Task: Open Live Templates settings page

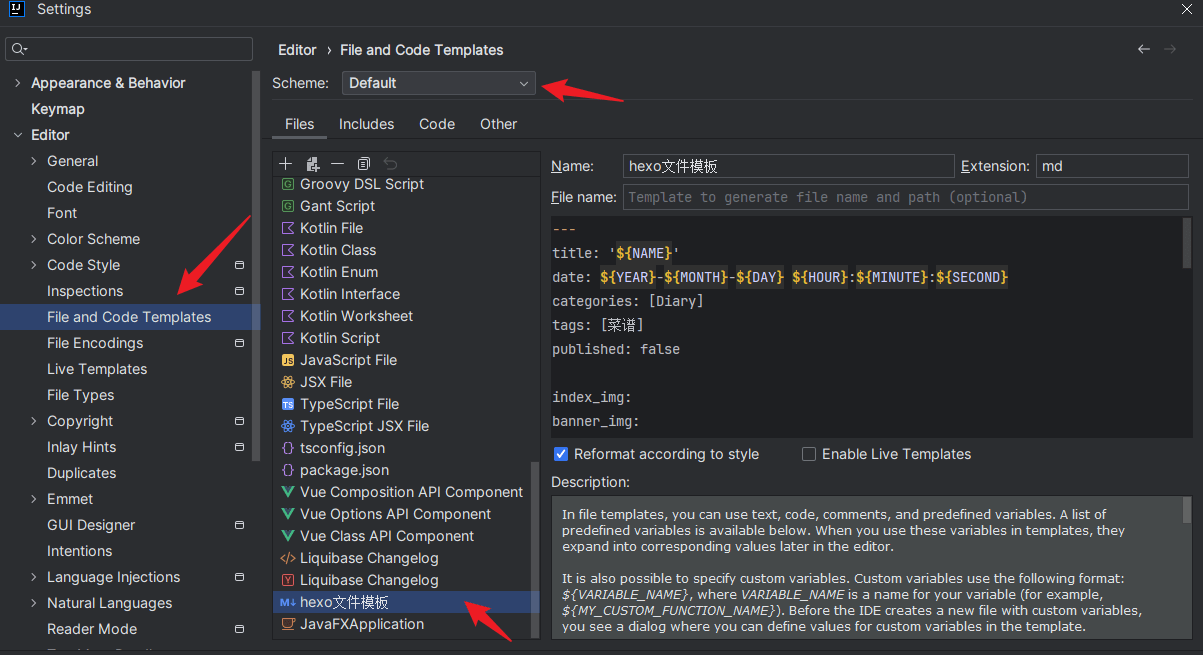Action: (x=97, y=369)
